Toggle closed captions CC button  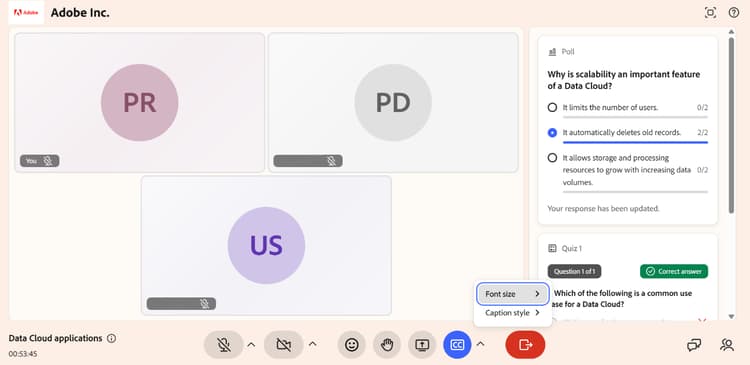(457, 344)
